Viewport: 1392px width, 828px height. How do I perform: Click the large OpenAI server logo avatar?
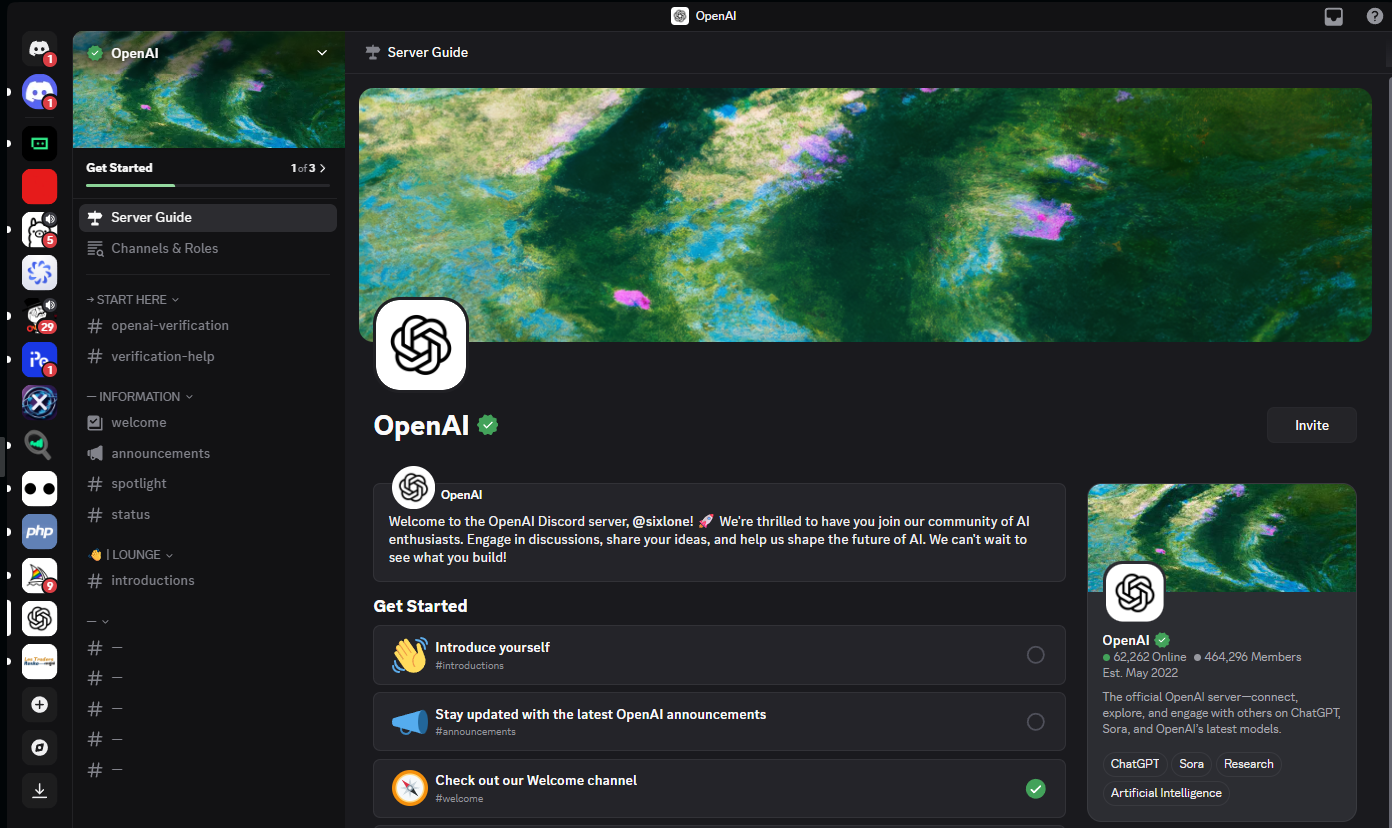(421, 345)
